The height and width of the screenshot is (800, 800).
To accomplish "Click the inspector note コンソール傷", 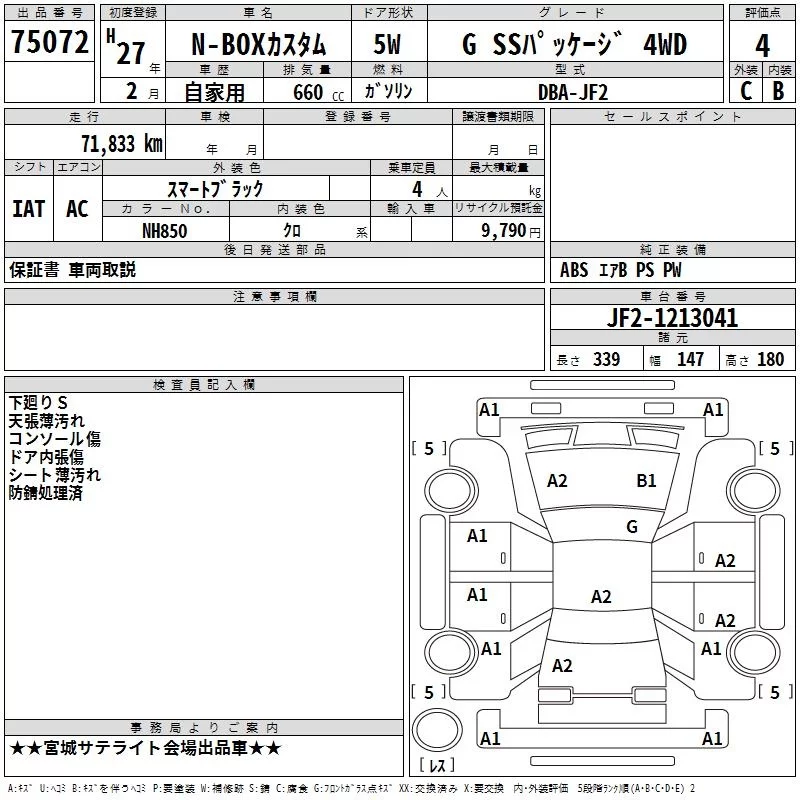I will click(x=55, y=439).
